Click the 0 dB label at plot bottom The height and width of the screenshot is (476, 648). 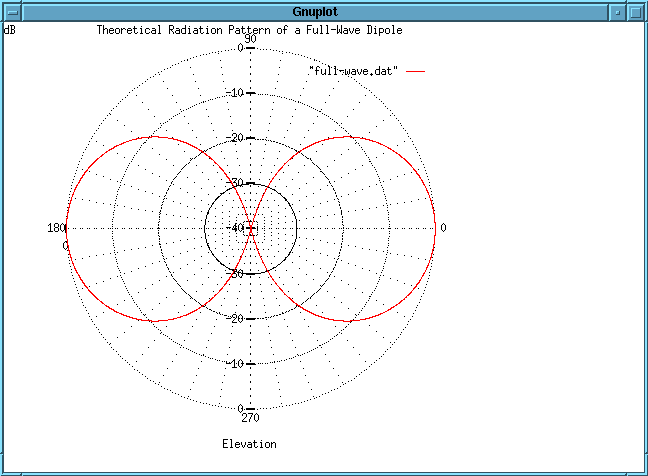(240, 408)
